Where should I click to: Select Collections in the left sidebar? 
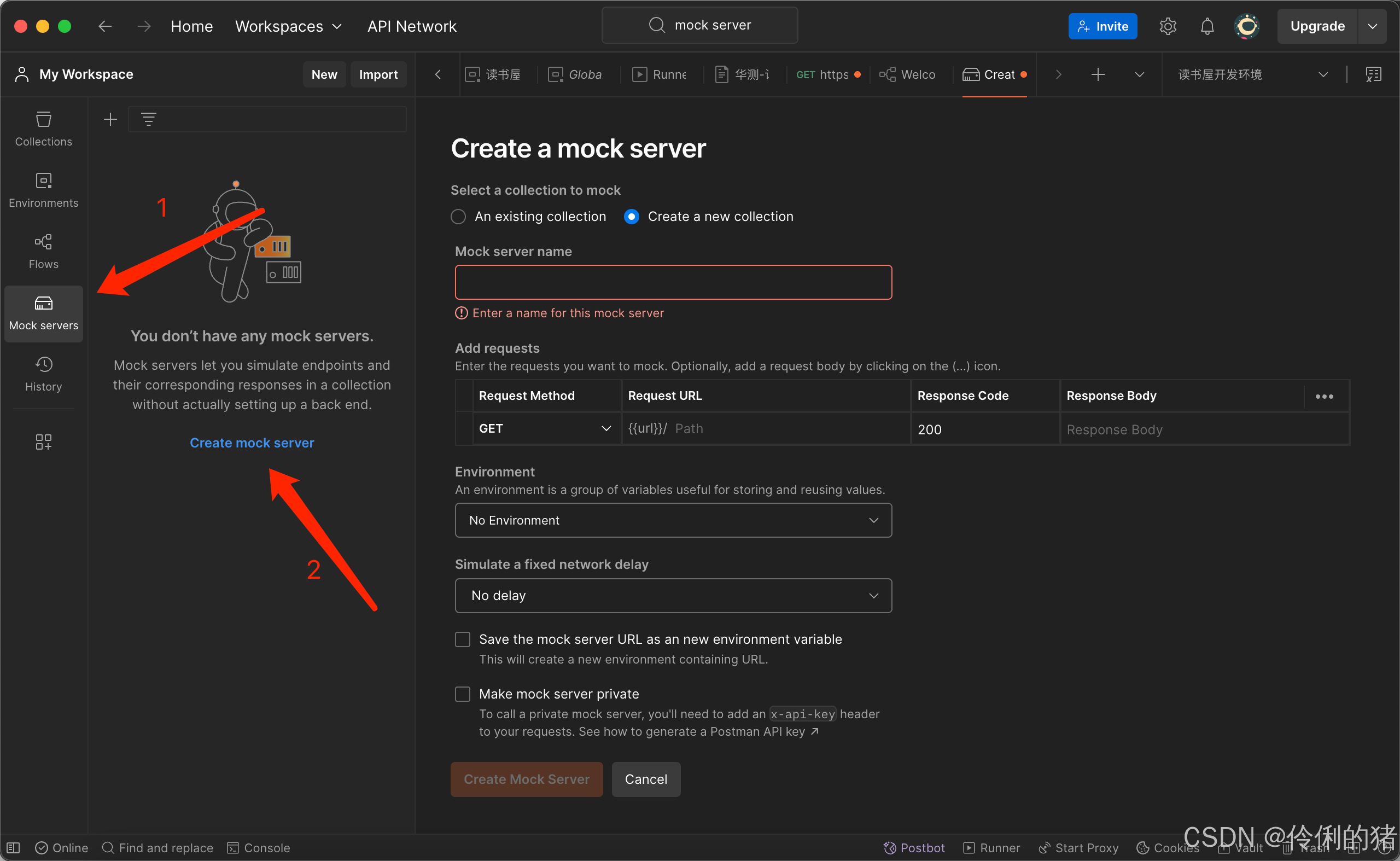(43, 129)
